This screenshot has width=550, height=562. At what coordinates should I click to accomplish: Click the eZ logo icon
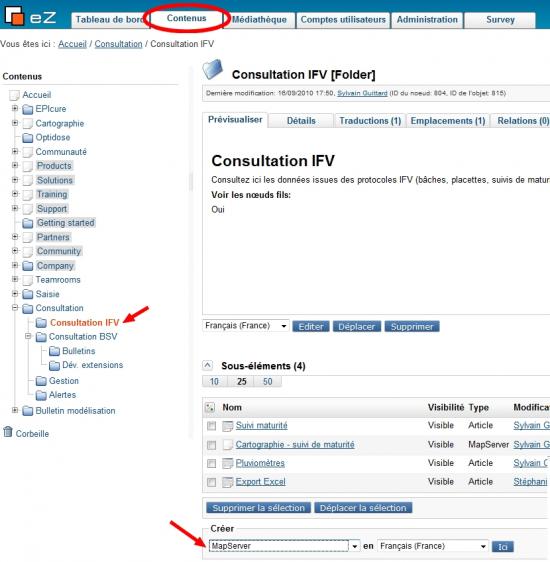[14, 16]
